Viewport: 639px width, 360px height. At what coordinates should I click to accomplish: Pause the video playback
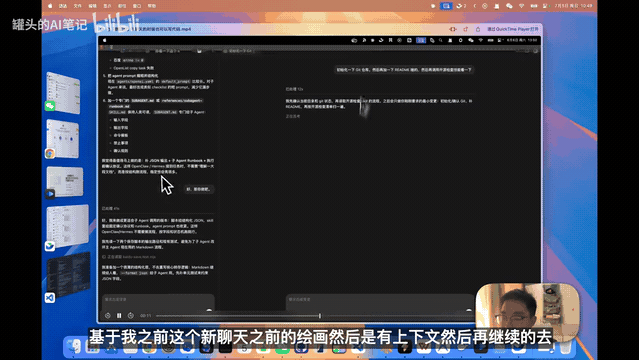coord(119,316)
